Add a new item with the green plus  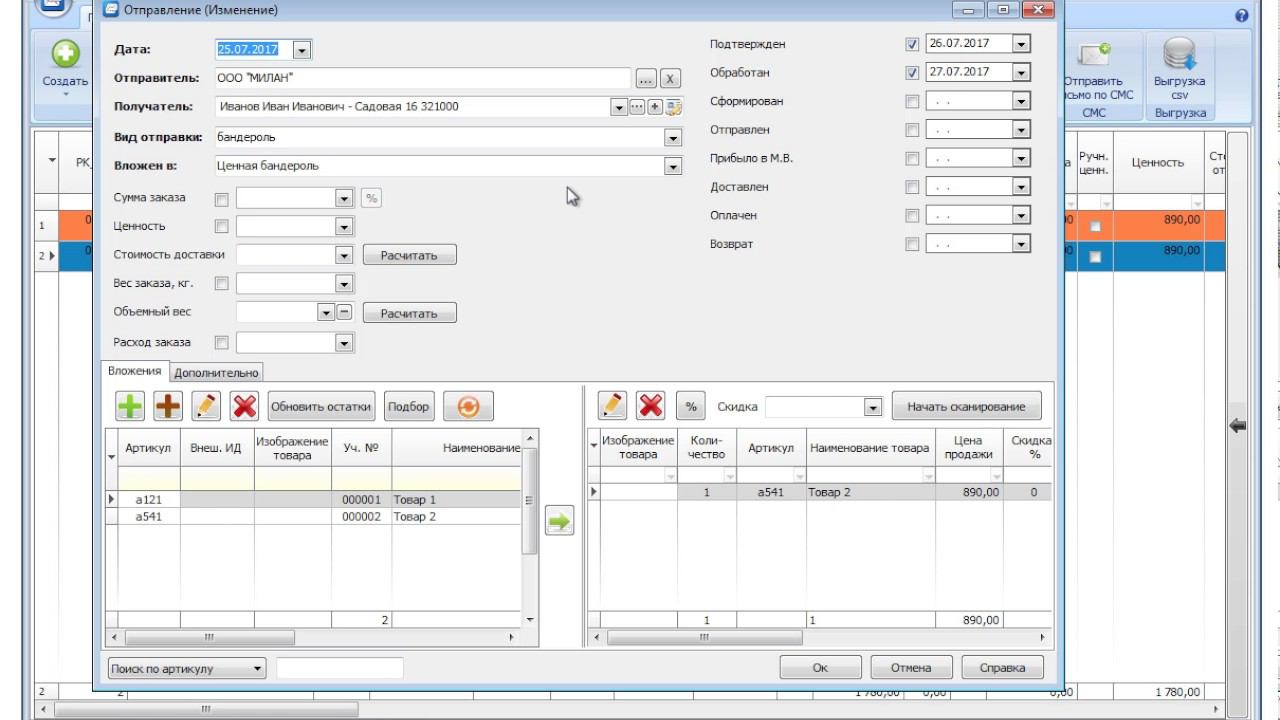pyautogui.click(x=130, y=406)
